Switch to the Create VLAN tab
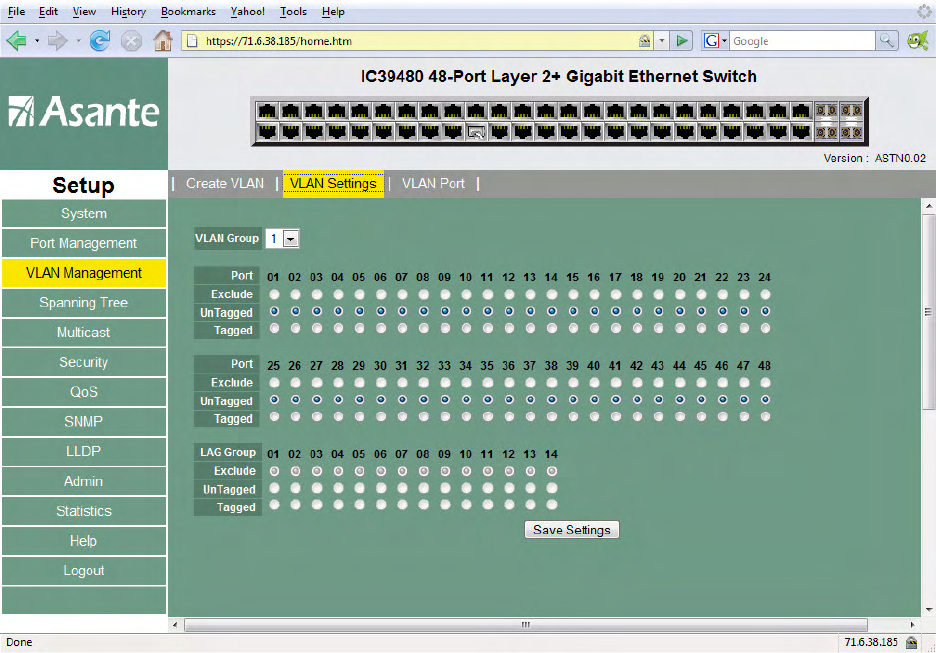Viewport: 936px width, 653px height. (225, 183)
